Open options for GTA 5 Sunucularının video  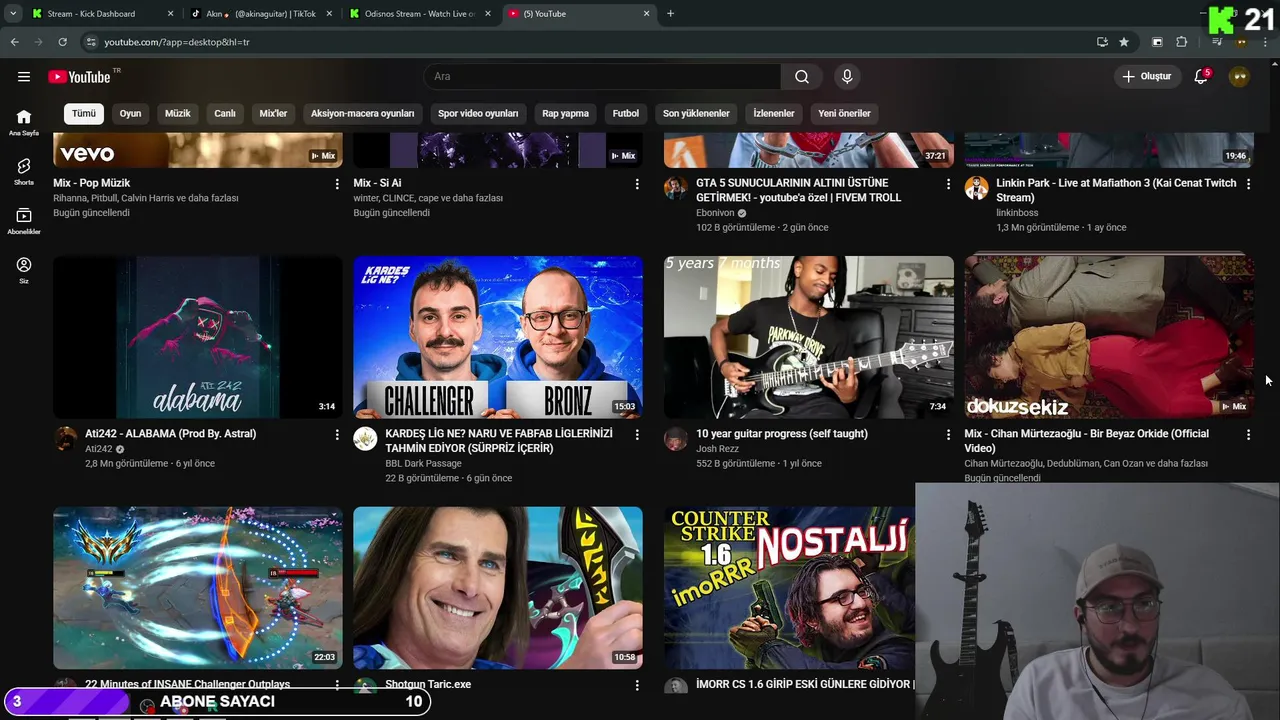tap(948, 184)
